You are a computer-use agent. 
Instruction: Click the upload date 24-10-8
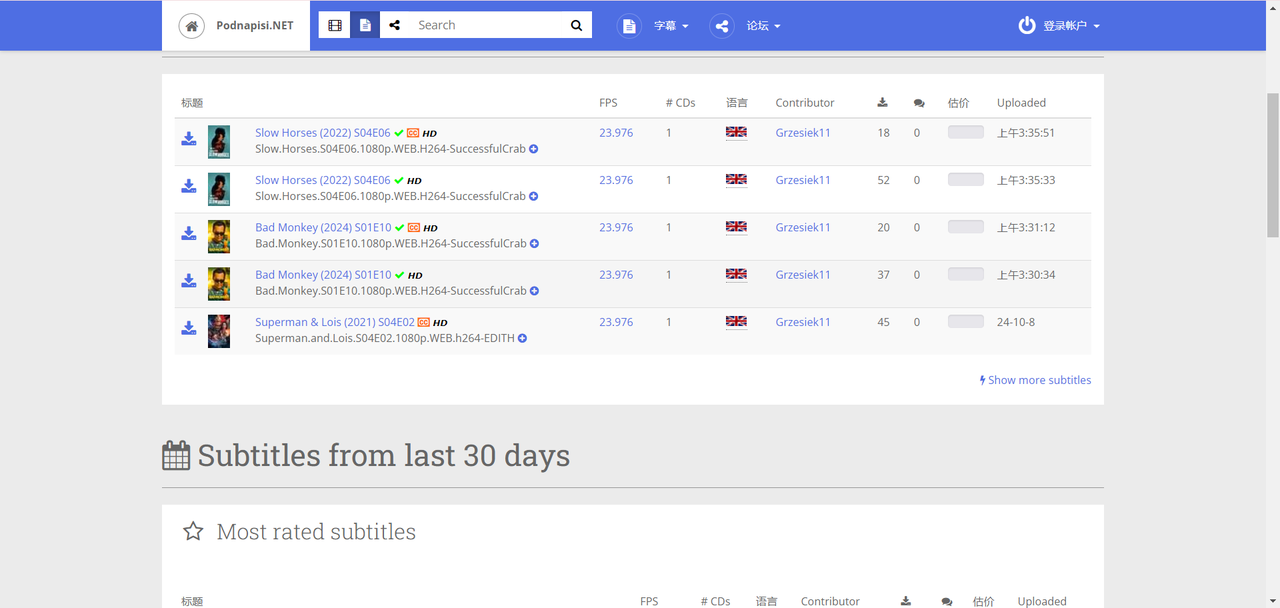[x=1016, y=322]
